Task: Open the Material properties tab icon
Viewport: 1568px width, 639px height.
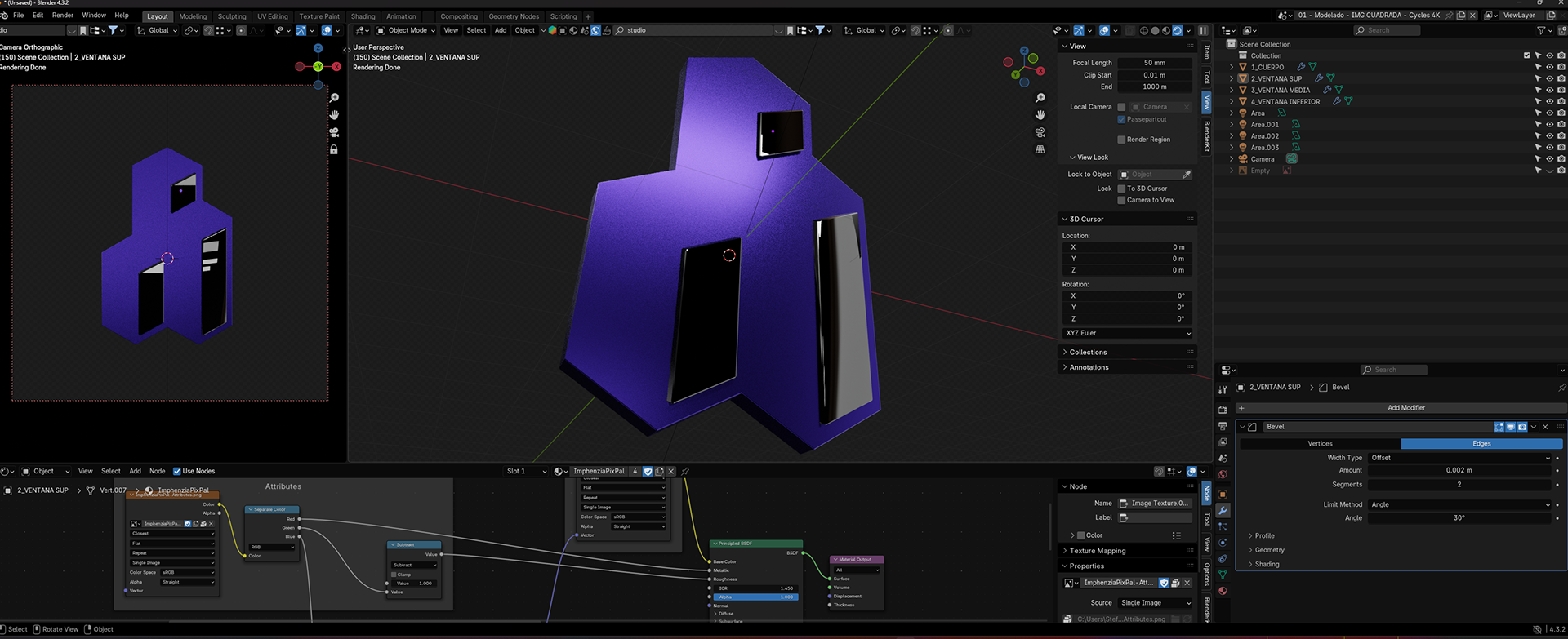Action: coord(1223,591)
